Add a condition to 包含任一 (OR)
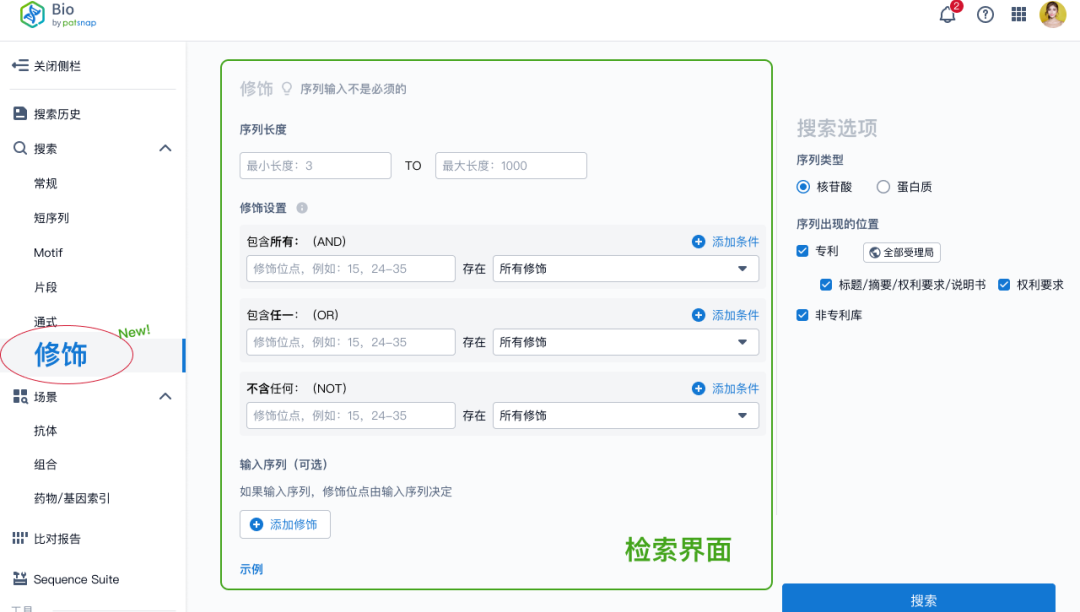1080x612 pixels. tap(725, 315)
